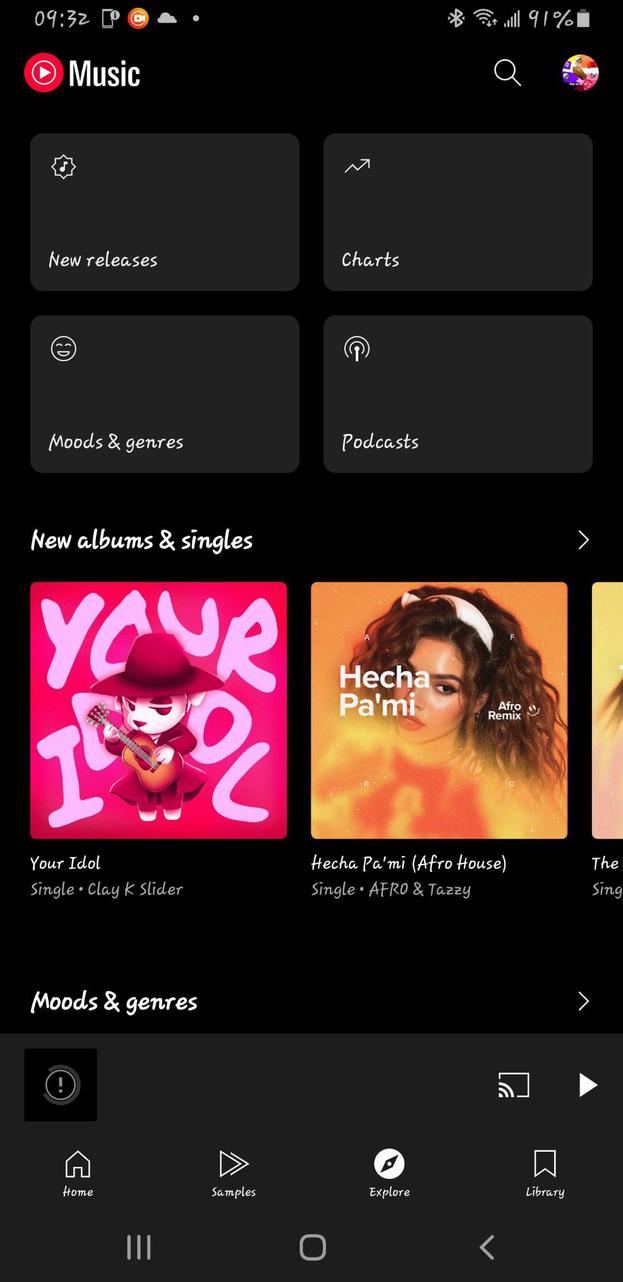Tap the Cast to device icon
This screenshot has height=1282, width=623.
point(513,1085)
